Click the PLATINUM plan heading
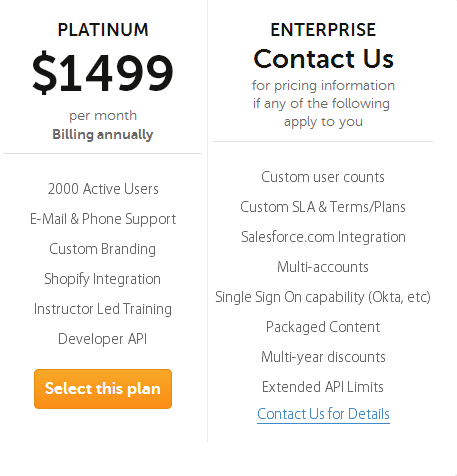This screenshot has width=457, height=476. (x=103, y=30)
